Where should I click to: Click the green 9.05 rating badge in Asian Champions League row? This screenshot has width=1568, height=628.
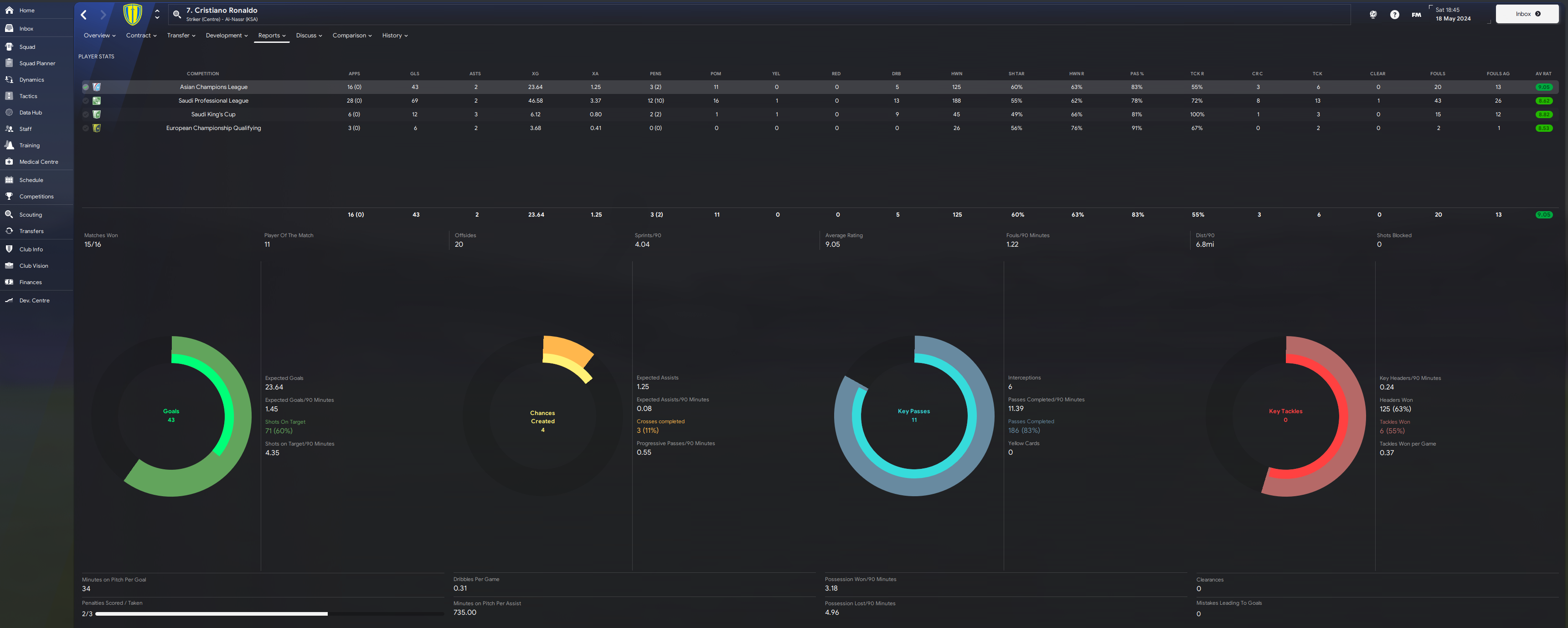pyautogui.click(x=1544, y=87)
